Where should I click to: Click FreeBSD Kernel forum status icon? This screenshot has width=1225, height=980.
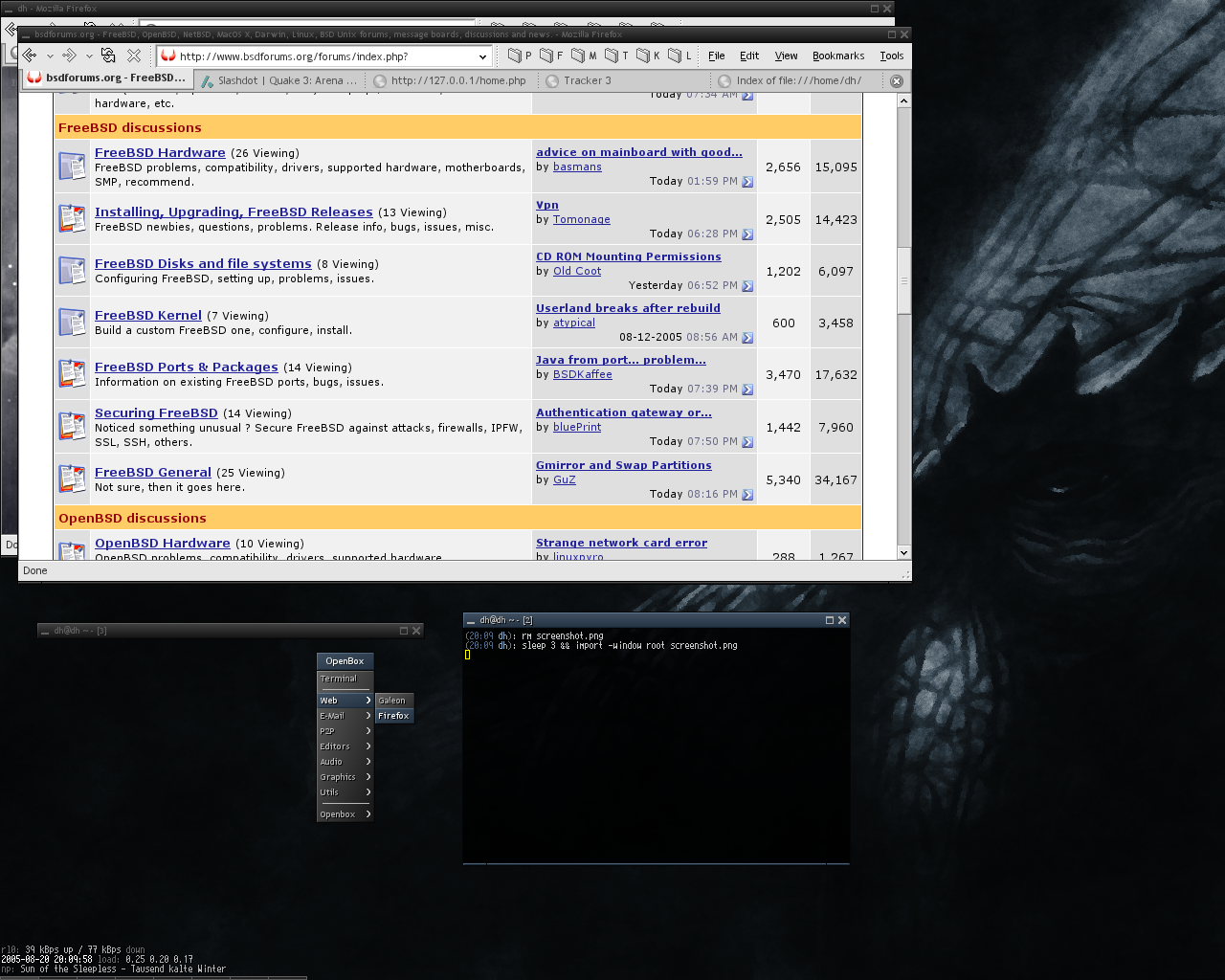73,323
